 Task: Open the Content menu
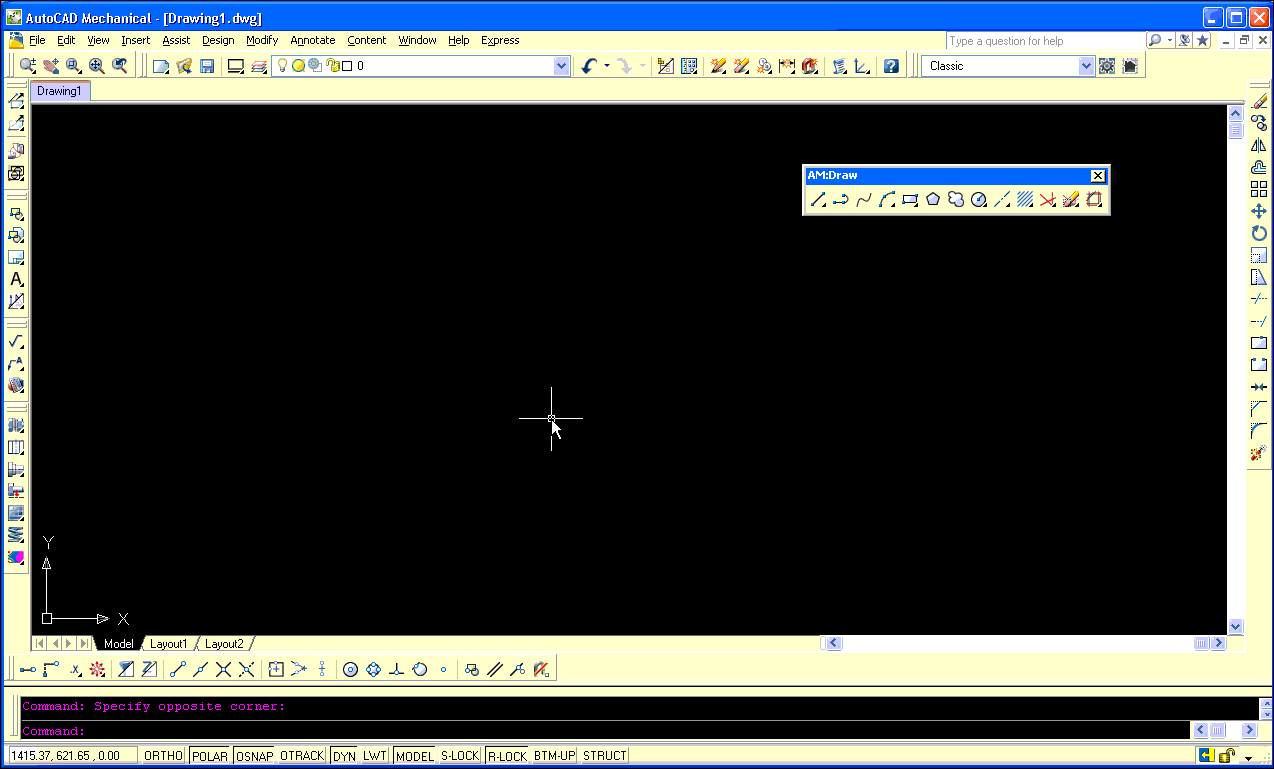click(367, 41)
